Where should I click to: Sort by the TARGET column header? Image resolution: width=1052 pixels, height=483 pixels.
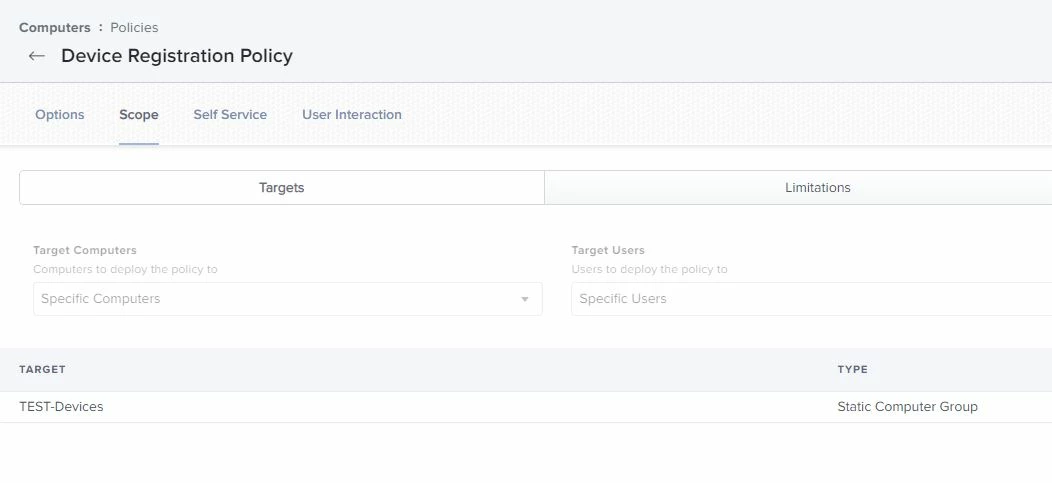coord(42,370)
